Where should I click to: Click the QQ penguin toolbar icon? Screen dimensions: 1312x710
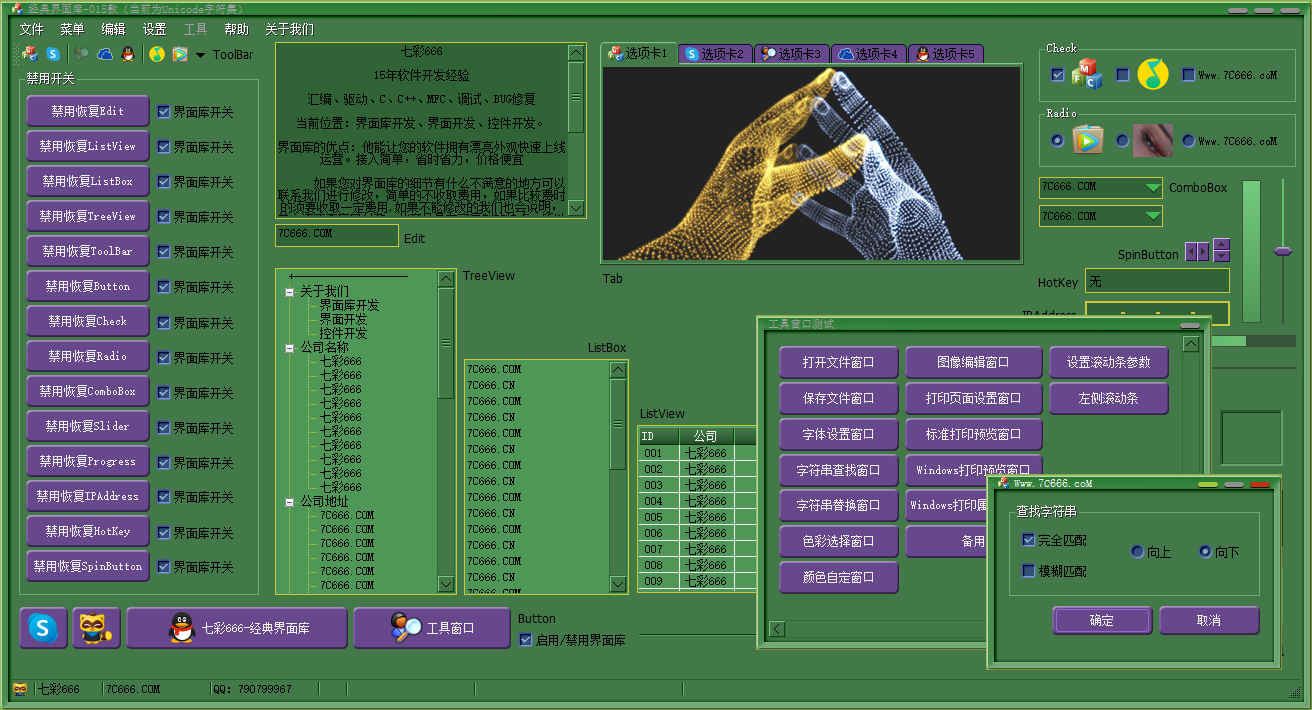tap(127, 55)
